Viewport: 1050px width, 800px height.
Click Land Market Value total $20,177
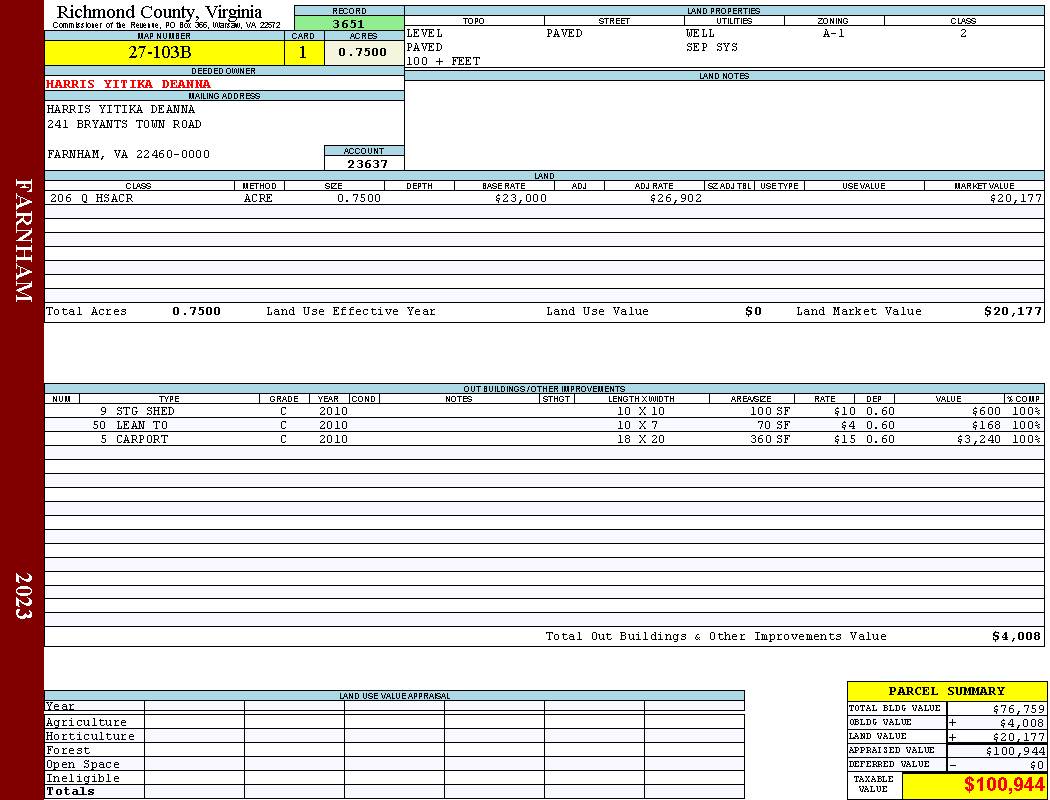pos(1012,311)
